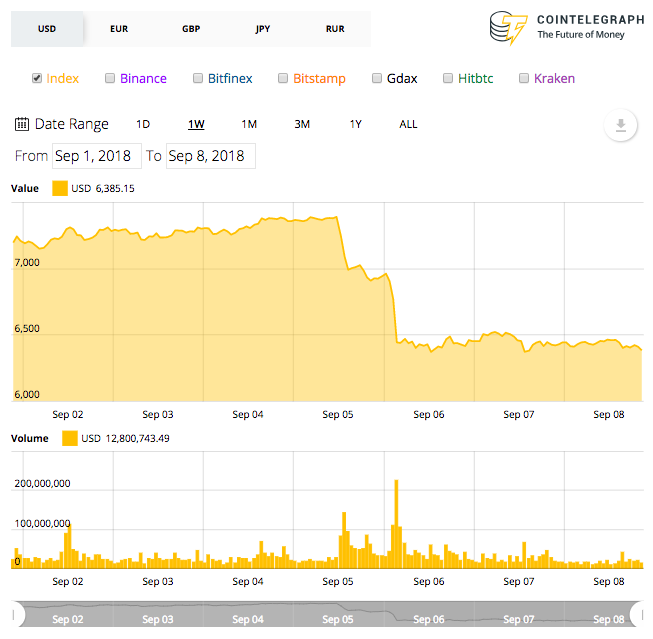This screenshot has width=653, height=639.
Task: Click the Volume legend color swatch
Action: pos(70,438)
